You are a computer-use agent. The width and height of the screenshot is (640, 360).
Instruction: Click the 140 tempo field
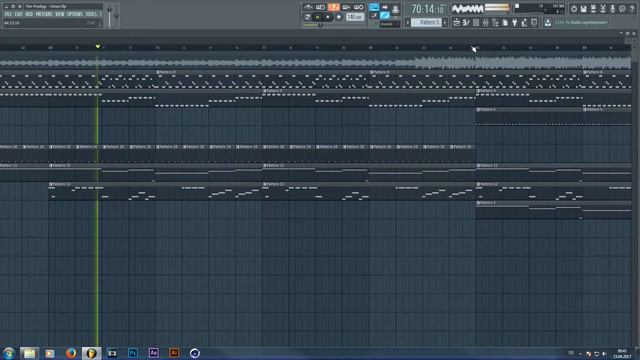click(x=355, y=17)
